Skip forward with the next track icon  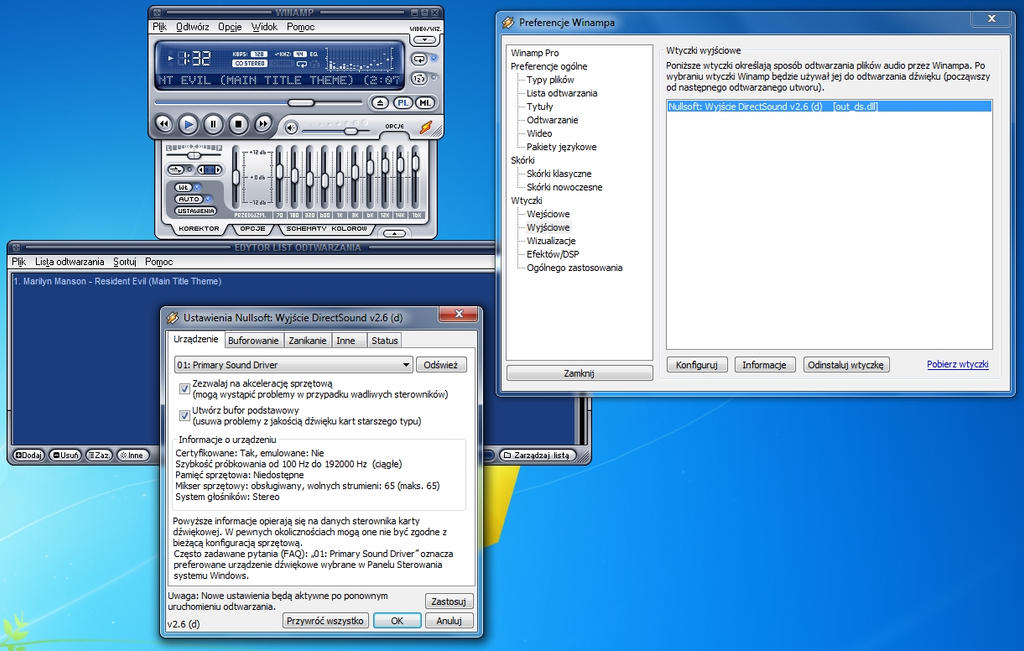(x=263, y=122)
